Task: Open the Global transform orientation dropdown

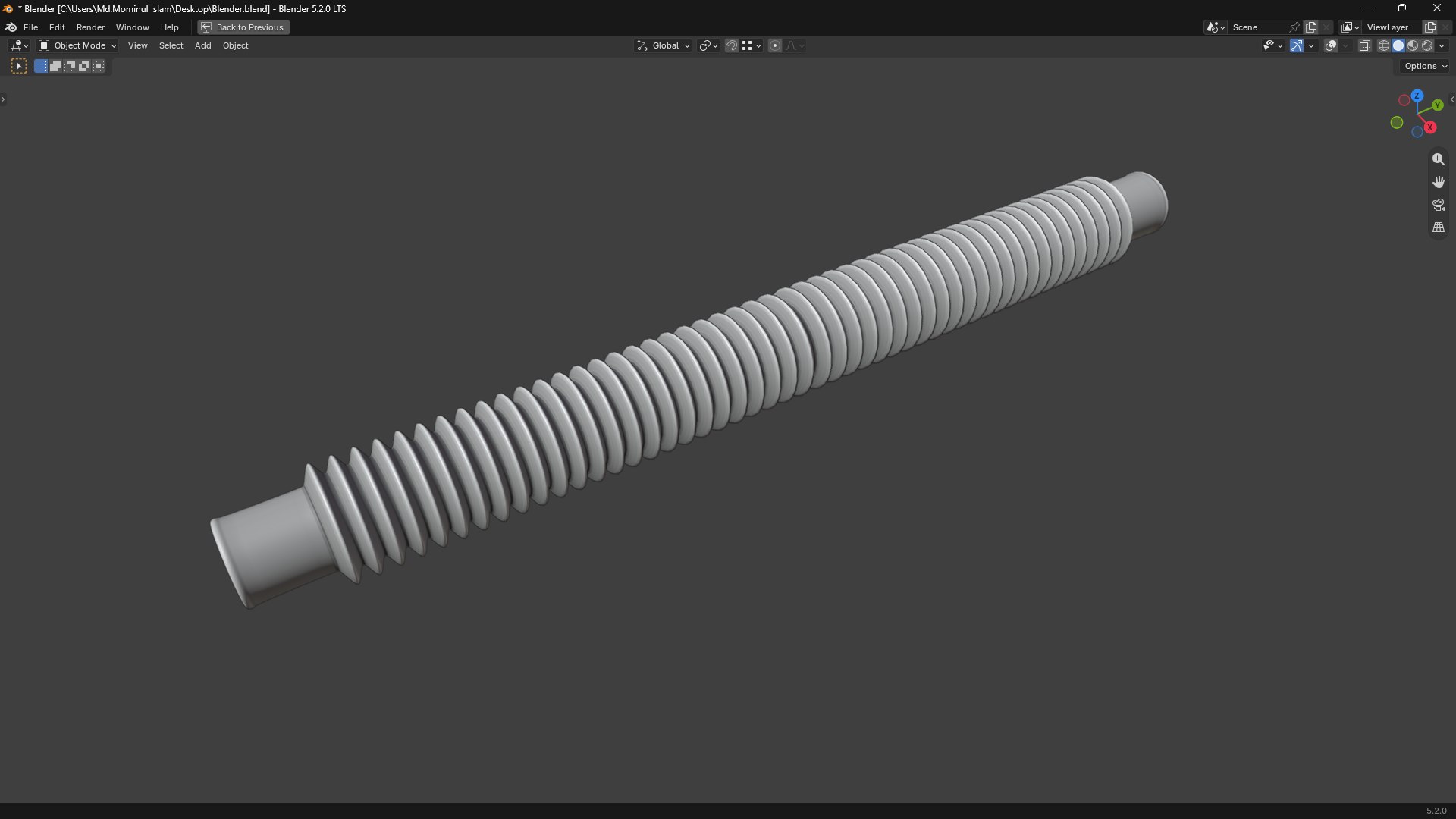Action: tap(664, 45)
